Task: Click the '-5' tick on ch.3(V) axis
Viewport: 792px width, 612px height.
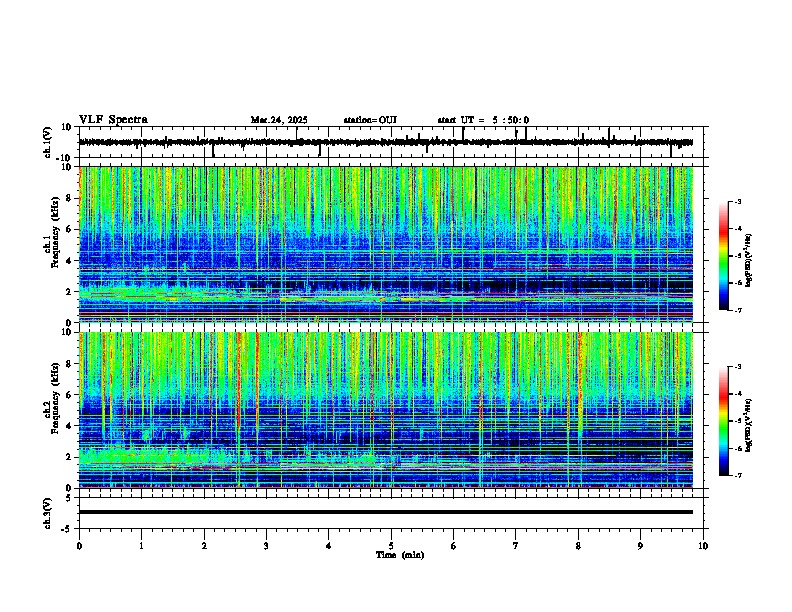Action: [67, 529]
